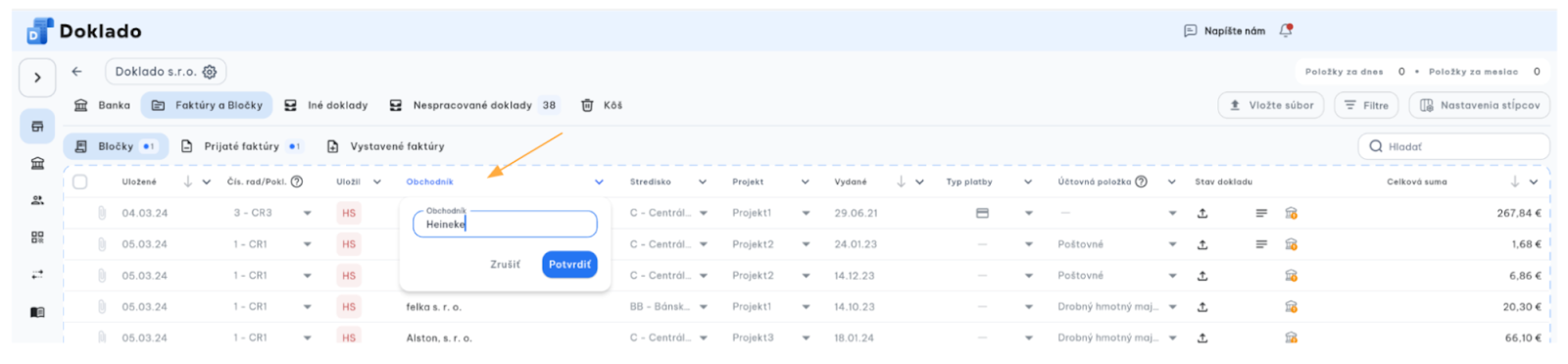This screenshot has height=364, width=1568.
Task: Open Typ platby column filter chevron
Action: point(1028,182)
